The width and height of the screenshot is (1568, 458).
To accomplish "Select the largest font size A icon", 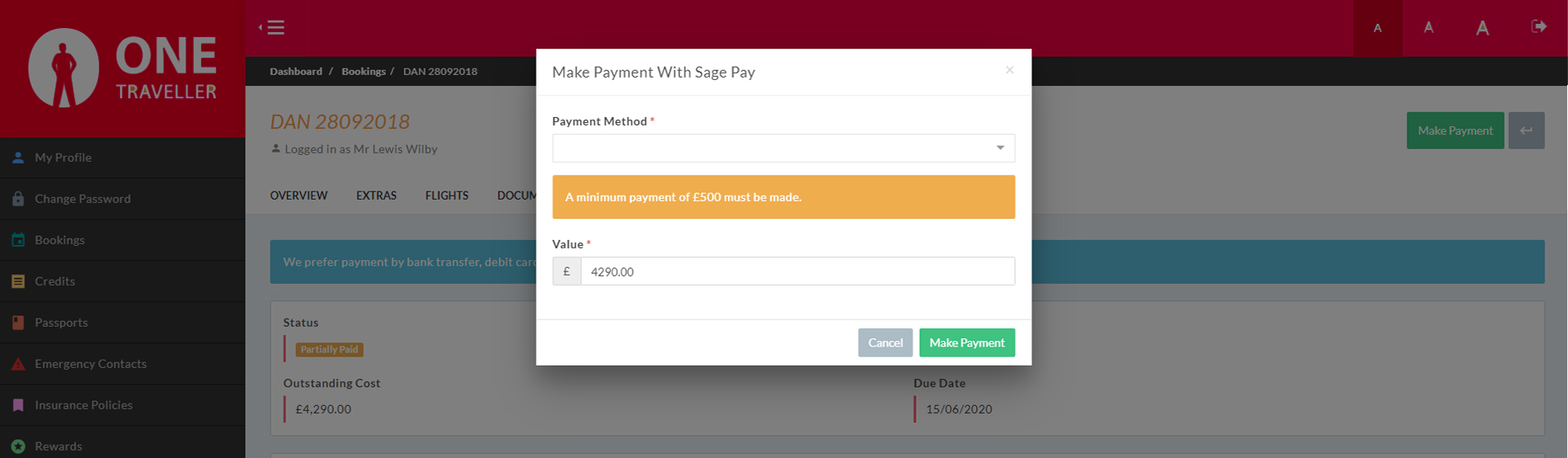I will point(1482,28).
